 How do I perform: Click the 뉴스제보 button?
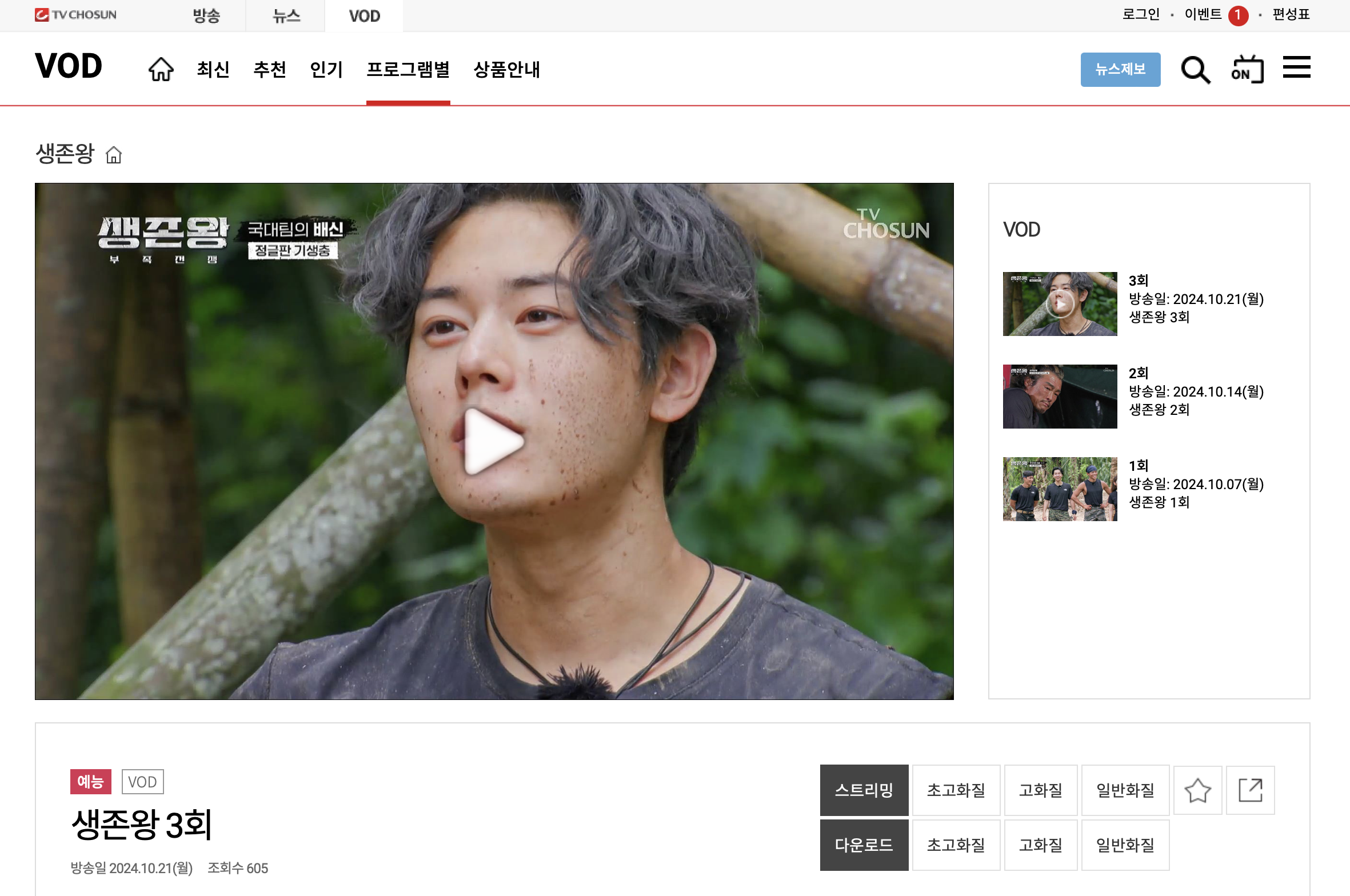[x=1120, y=69]
